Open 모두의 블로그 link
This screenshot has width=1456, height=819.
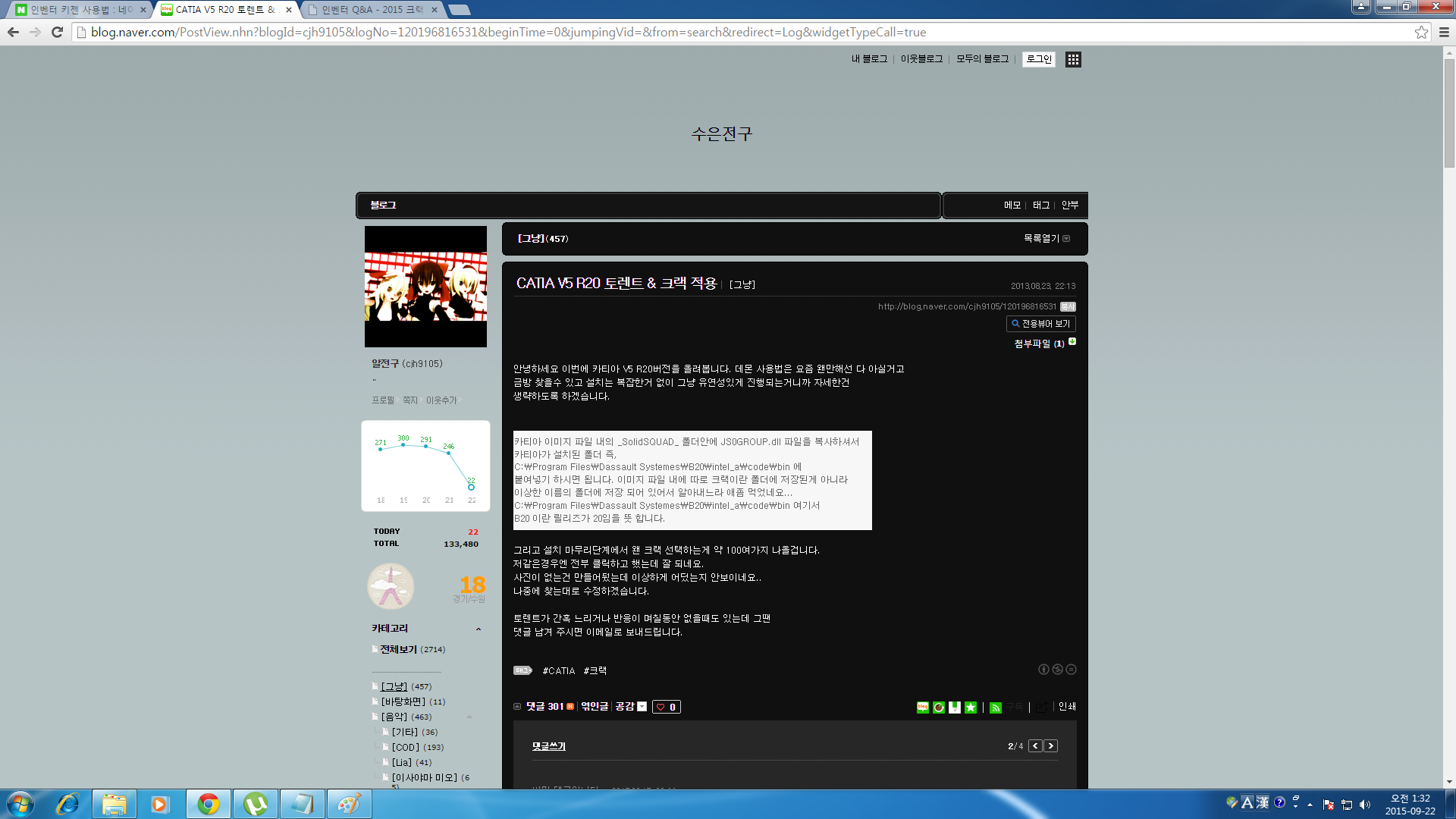pos(982,59)
